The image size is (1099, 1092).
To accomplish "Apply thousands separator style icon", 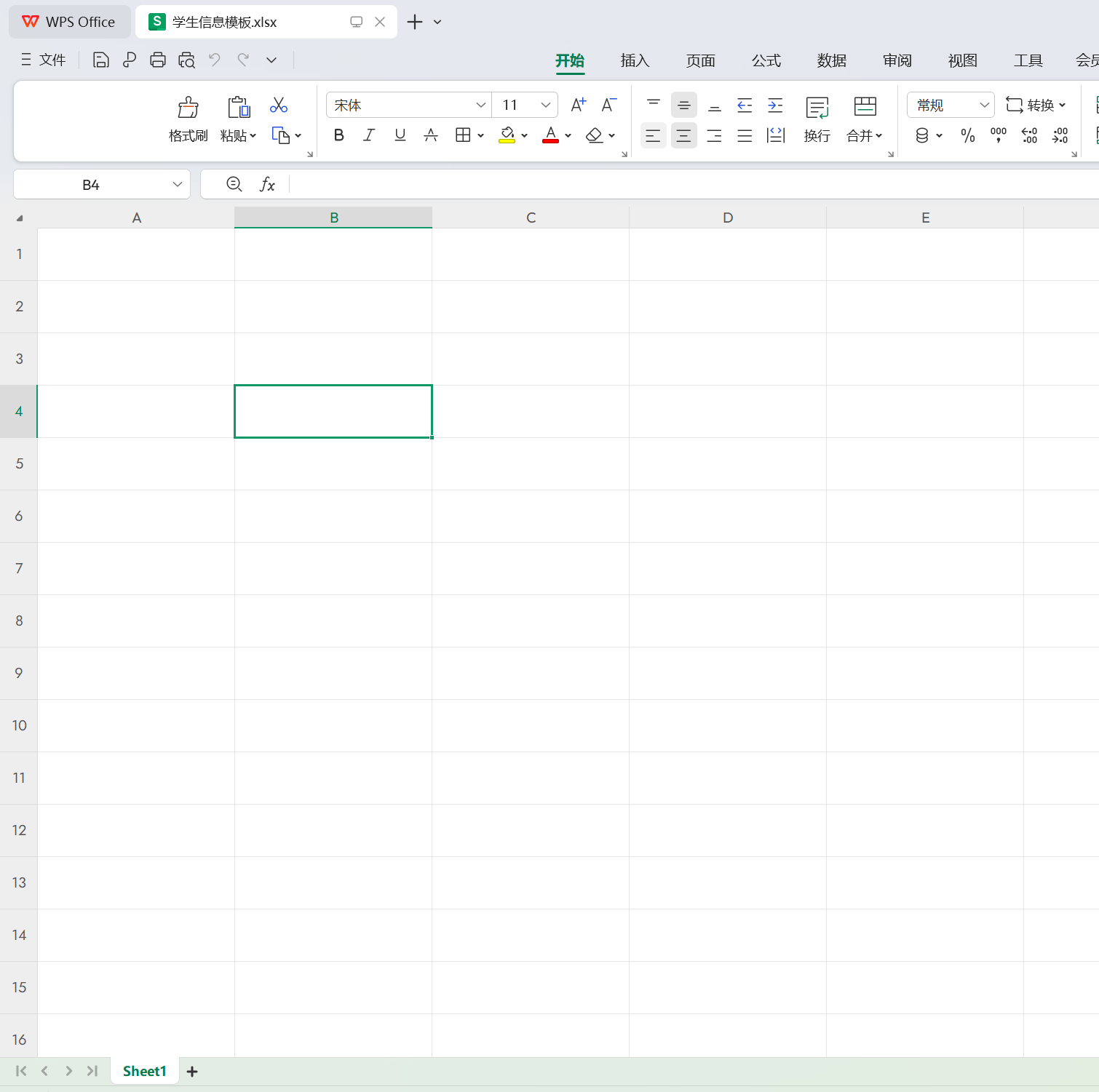I will (x=999, y=135).
